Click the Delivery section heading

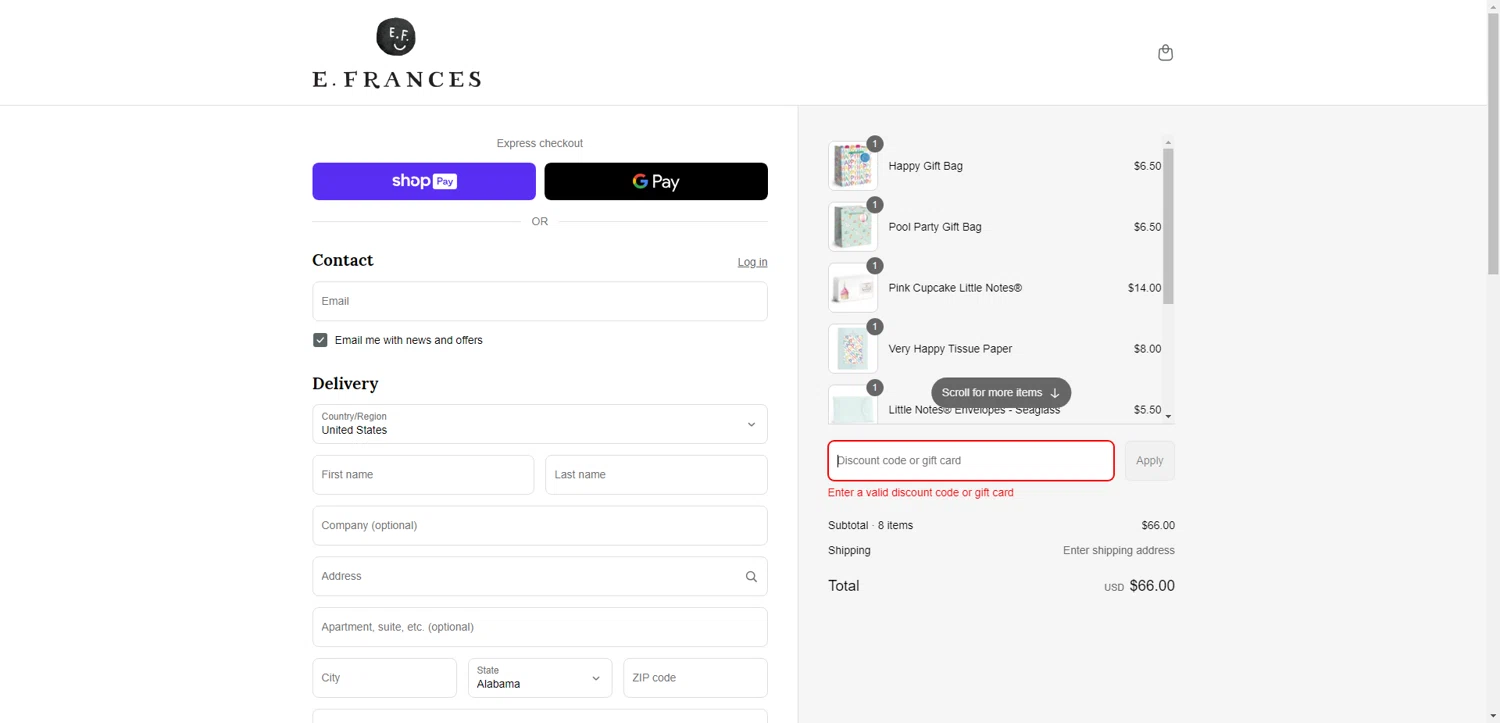[x=345, y=384]
